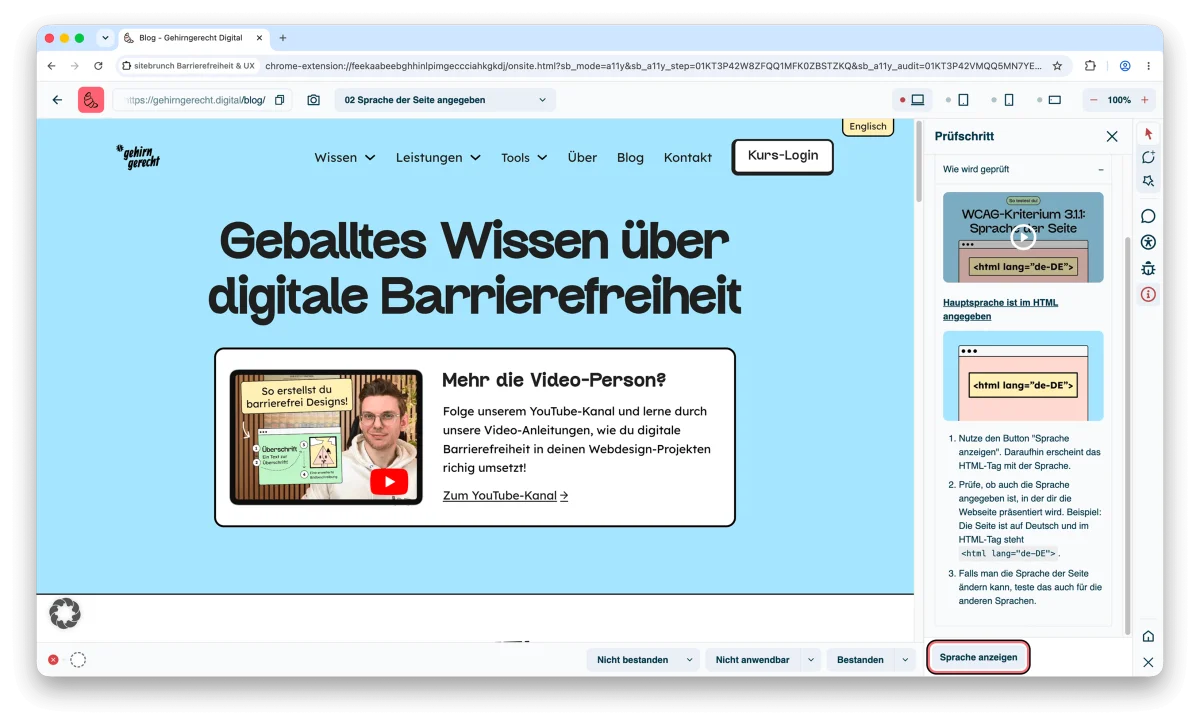Image resolution: width=1200 pixels, height=725 pixels.
Task: Click the gehirngerecht site logo
Action: 137,157
